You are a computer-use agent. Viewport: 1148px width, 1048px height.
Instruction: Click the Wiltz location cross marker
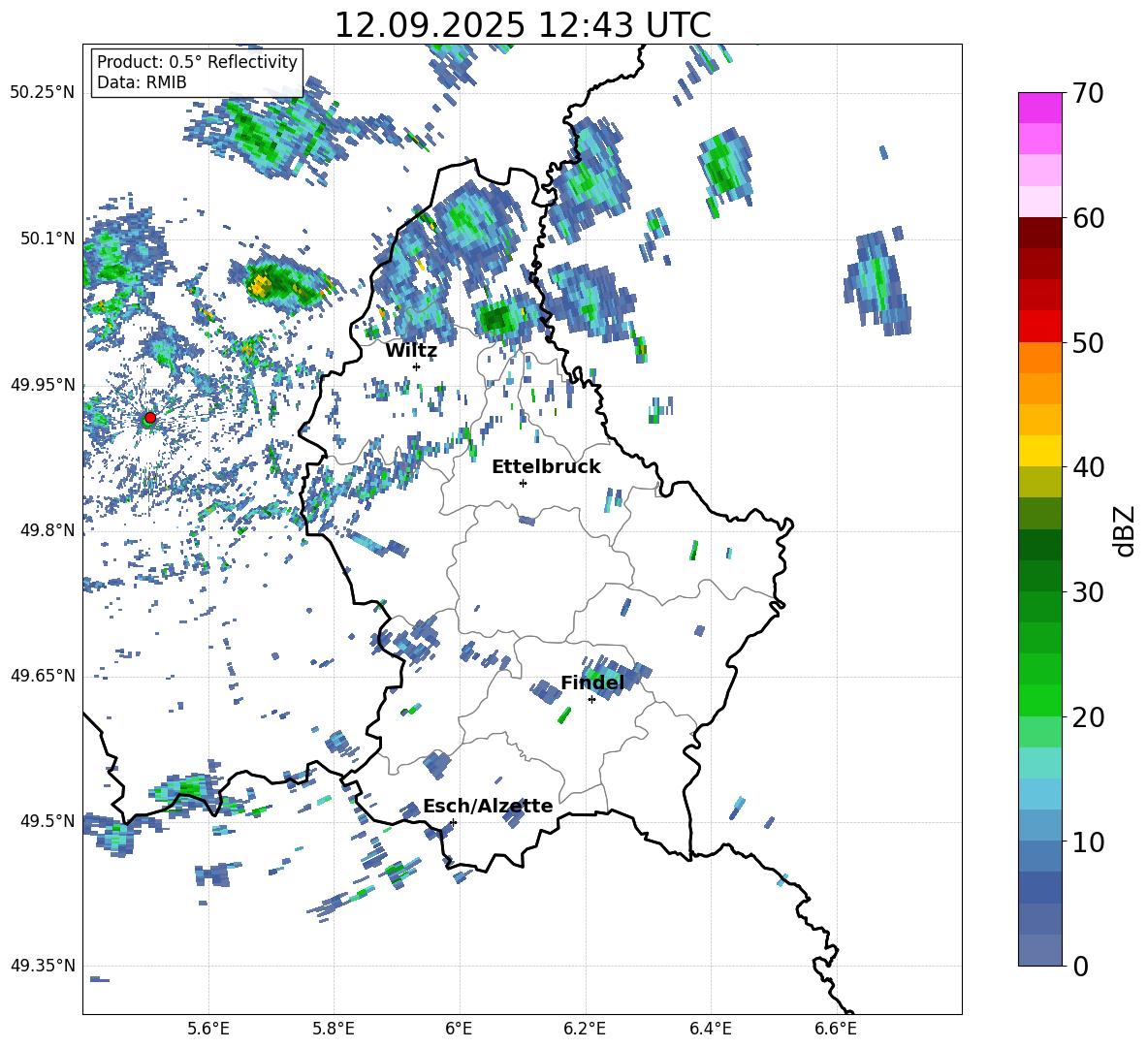416,366
